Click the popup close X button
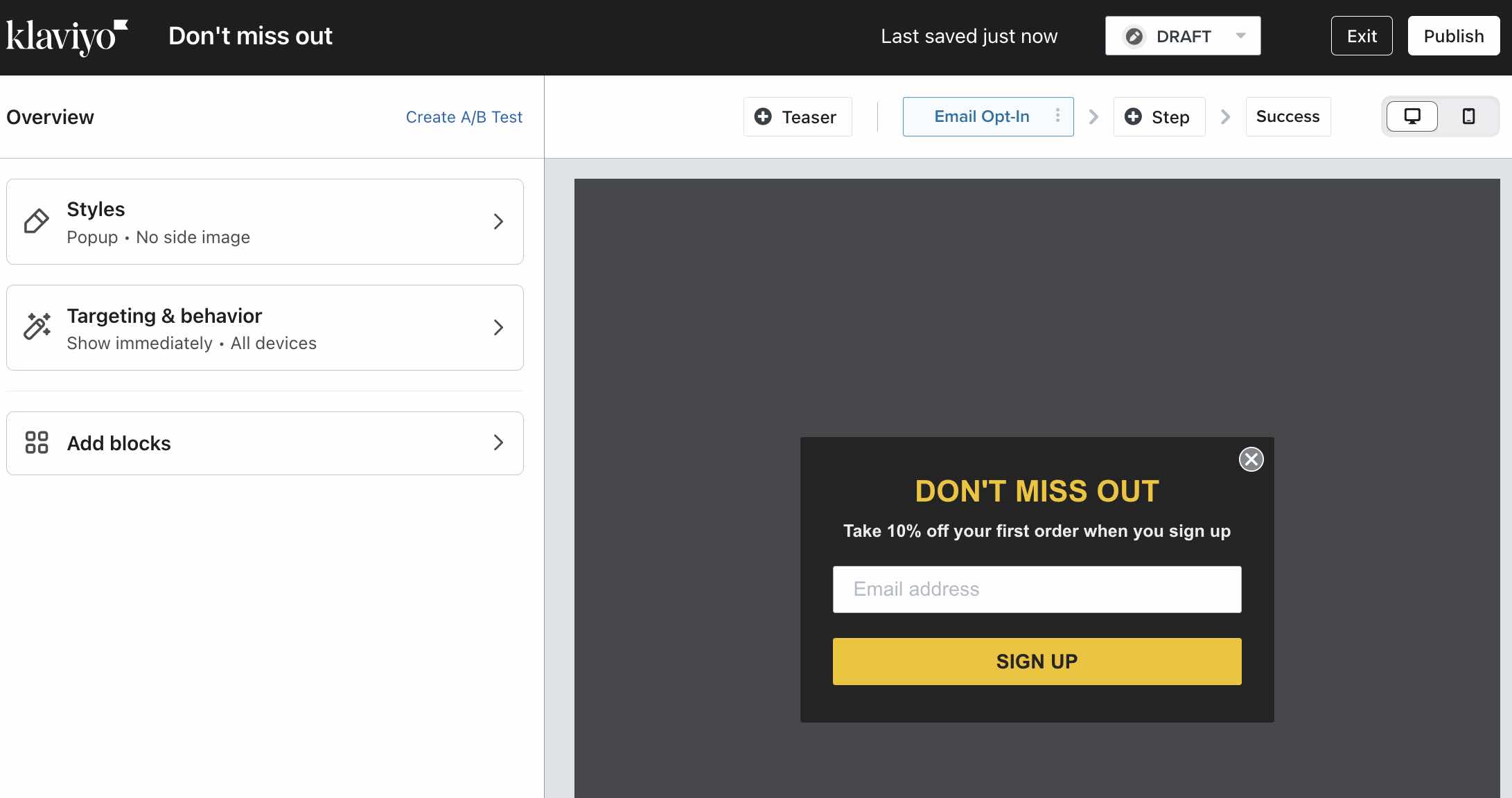Screen dimensions: 1512x798 coord(1251,459)
